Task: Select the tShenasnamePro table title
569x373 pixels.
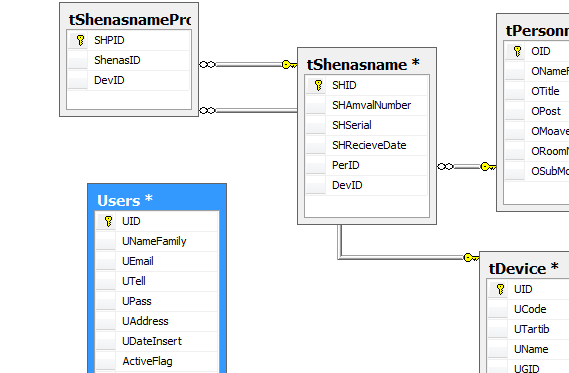Action: (x=130, y=19)
